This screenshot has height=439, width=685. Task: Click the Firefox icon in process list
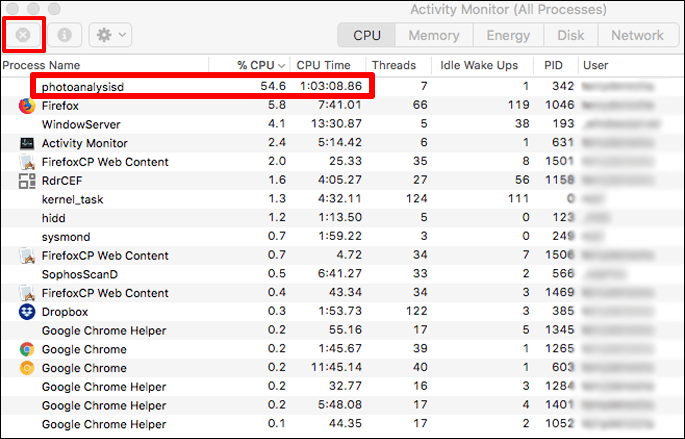click(x=27, y=105)
